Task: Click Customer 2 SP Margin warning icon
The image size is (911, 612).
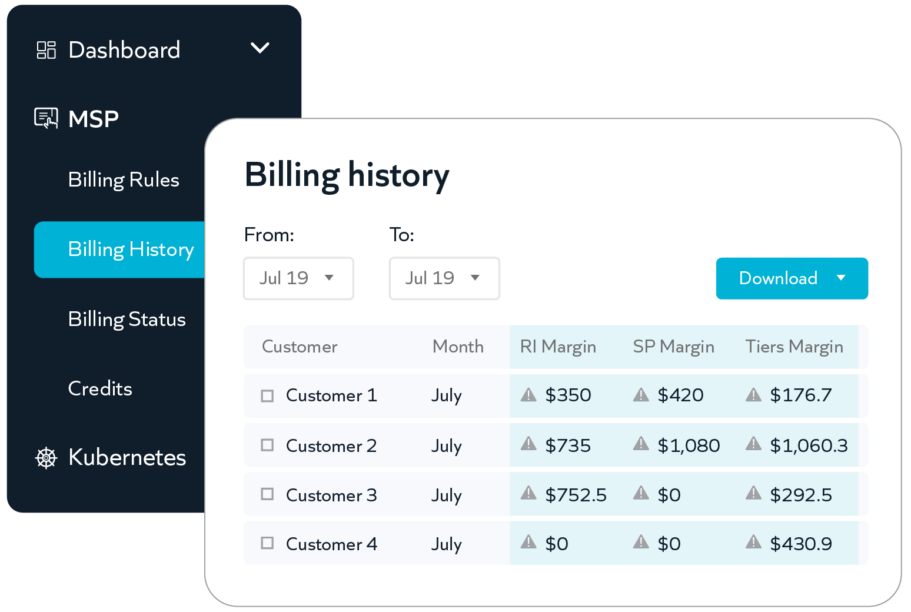Action: pos(641,445)
